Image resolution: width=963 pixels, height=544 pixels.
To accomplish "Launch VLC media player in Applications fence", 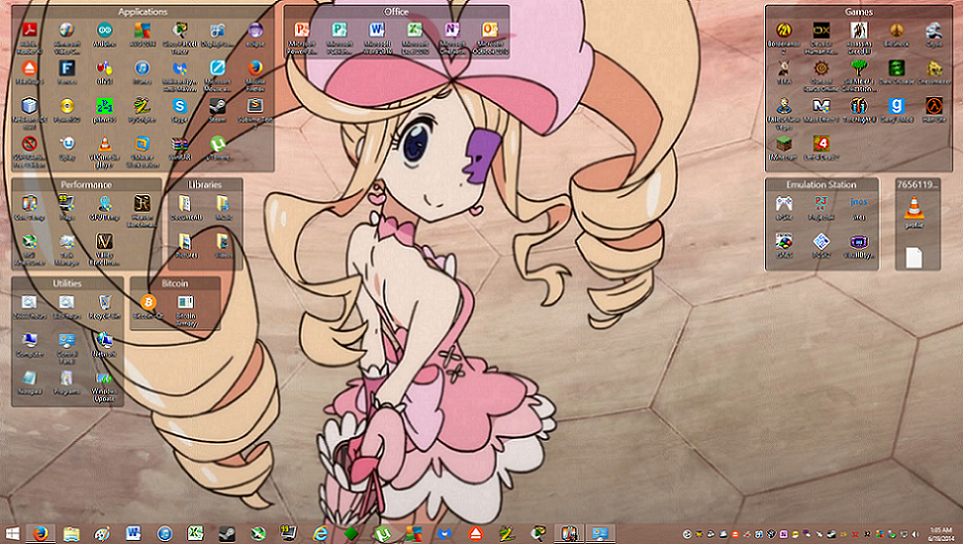I will click(x=104, y=144).
